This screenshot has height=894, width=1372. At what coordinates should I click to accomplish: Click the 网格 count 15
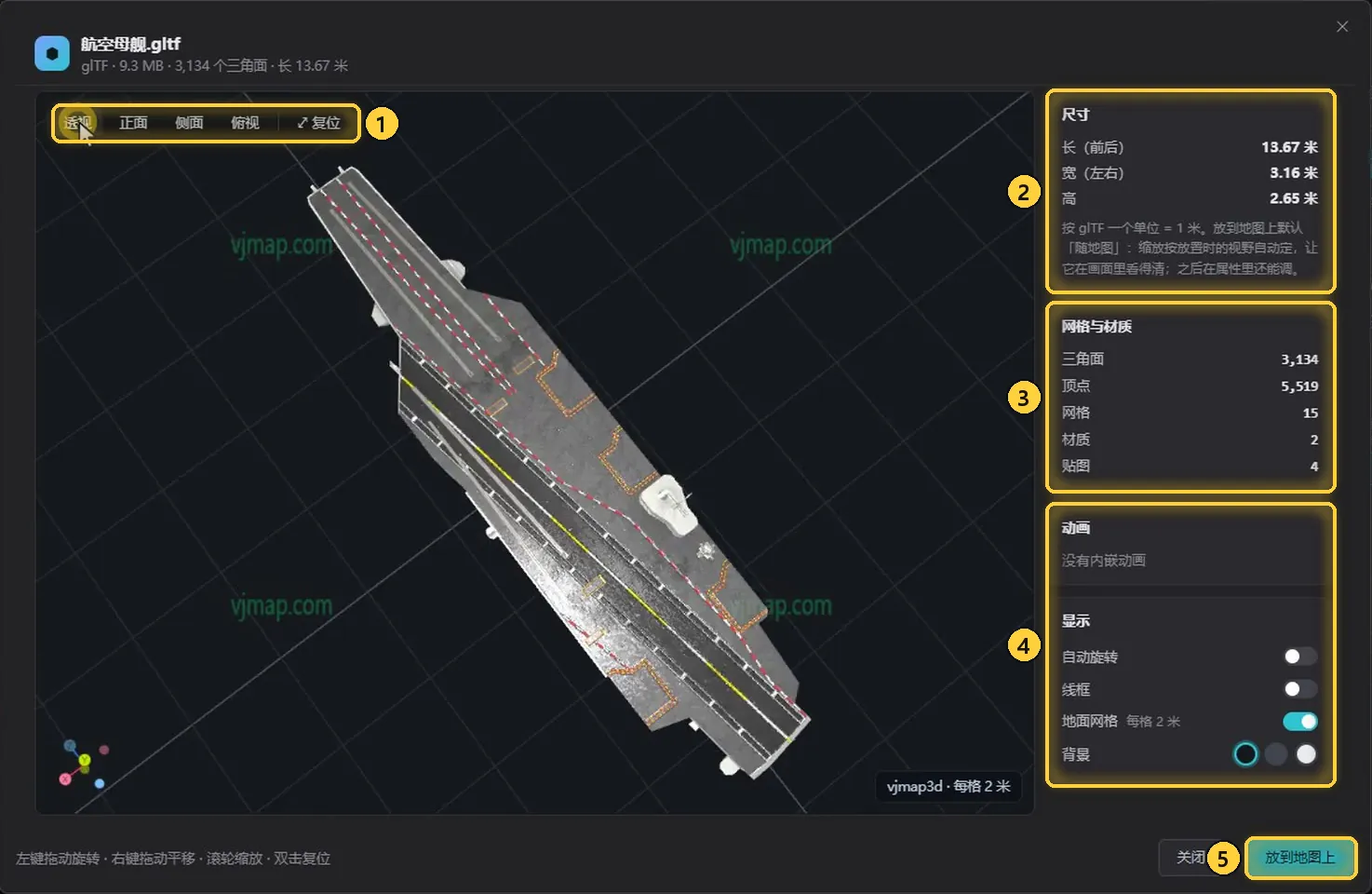[x=1311, y=413]
